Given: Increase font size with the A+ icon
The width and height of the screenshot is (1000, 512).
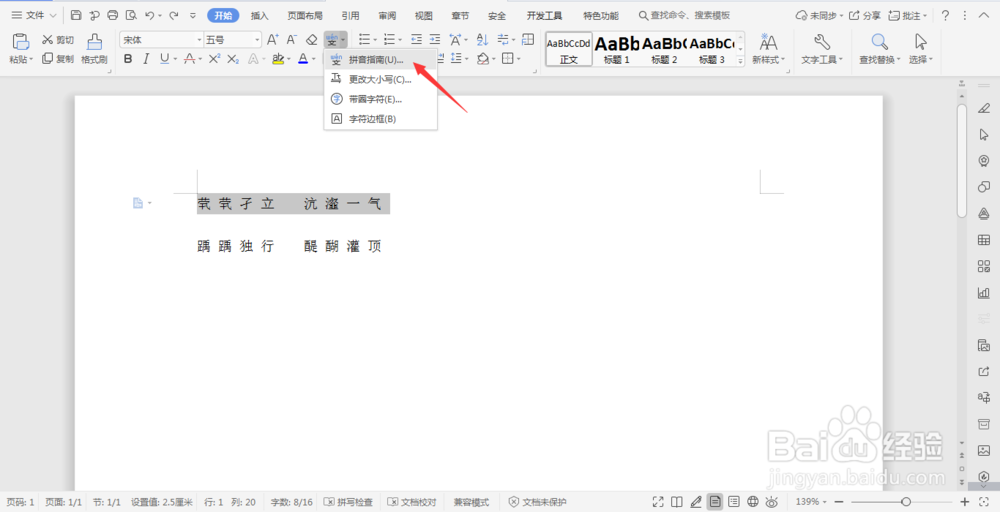Looking at the screenshot, I should pyautogui.click(x=272, y=40).
